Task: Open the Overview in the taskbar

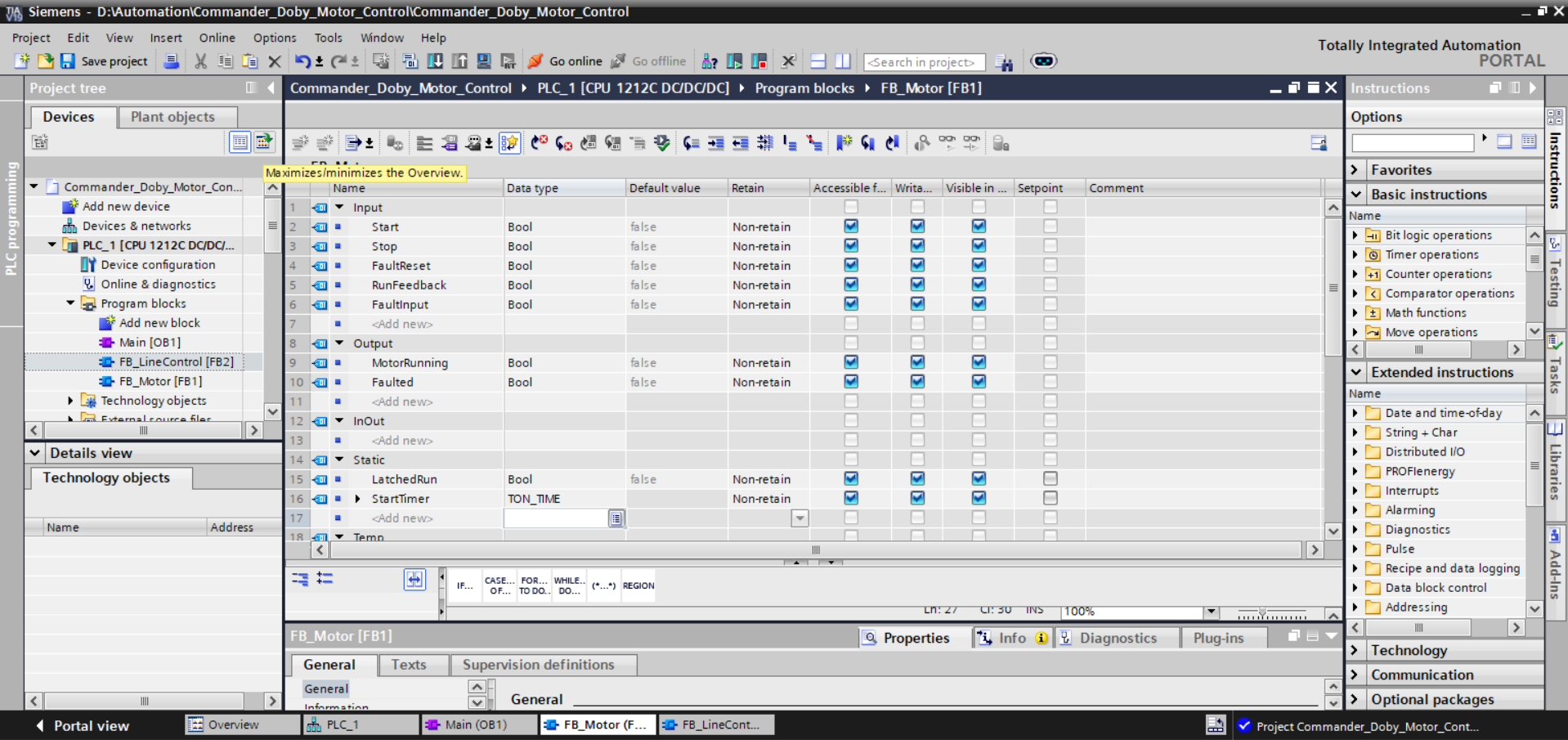Action: click(241, 724)
